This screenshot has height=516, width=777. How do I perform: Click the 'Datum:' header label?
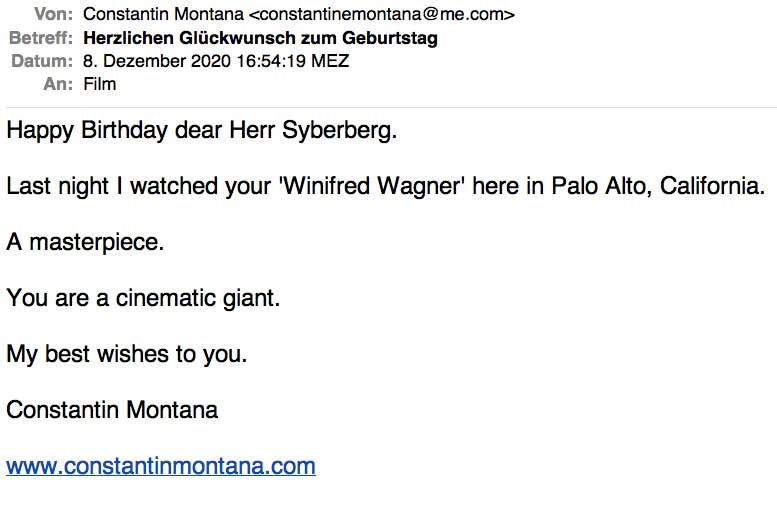click(x=43, y=61)
